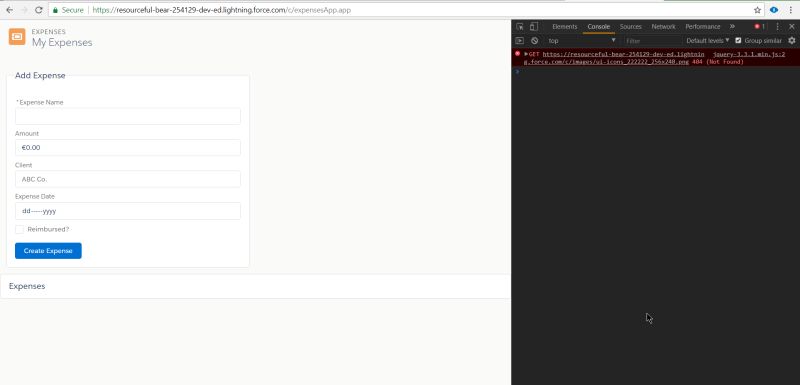Toggle the Group similar checkbox
800x385 pixels.
pos(738,40)
